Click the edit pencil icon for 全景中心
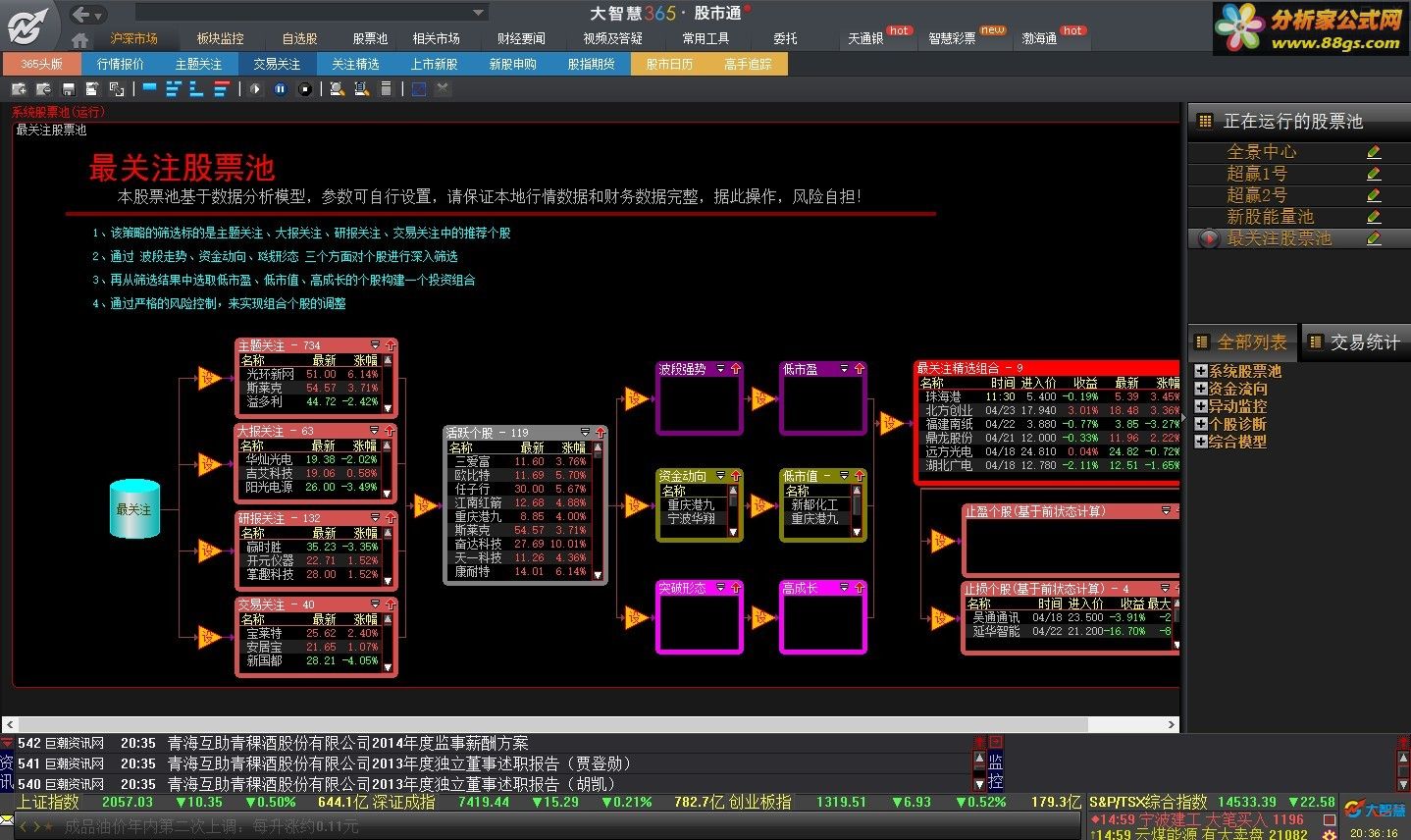Screen dimensions: 1411x840 pyautogui.click(x=1374, y=152)
